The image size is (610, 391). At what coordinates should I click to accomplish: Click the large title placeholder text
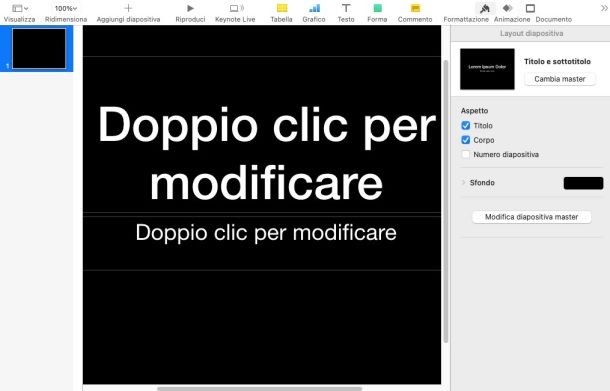pos(266,154)
